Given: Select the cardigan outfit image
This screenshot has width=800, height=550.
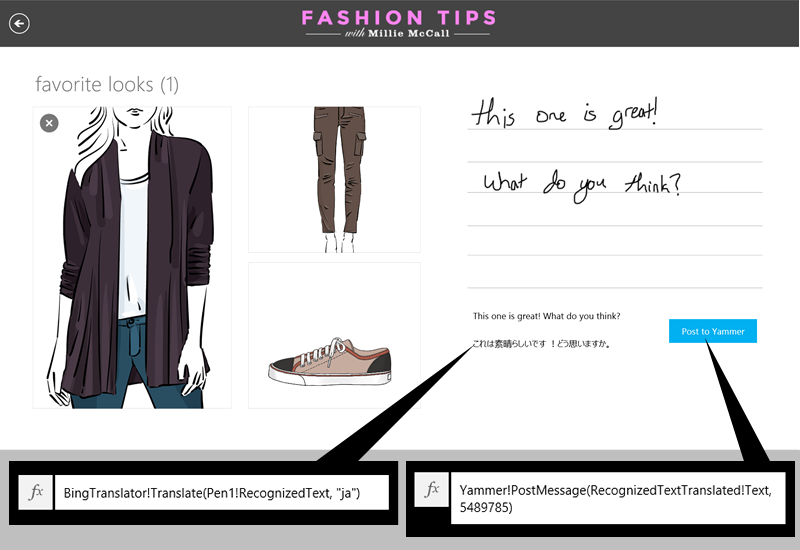Looking at the screenshot, I should [x=132, y=257].
